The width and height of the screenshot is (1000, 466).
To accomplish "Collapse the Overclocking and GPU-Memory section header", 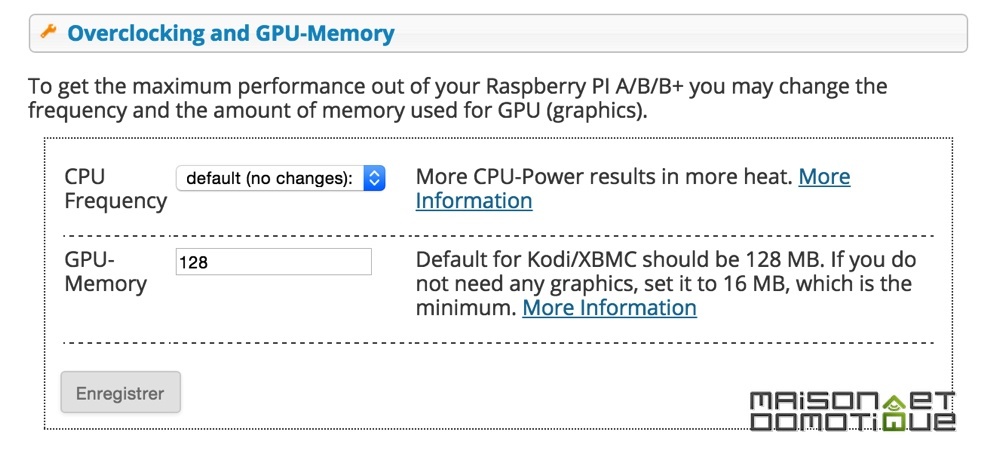I will click(x=498, y=33).
